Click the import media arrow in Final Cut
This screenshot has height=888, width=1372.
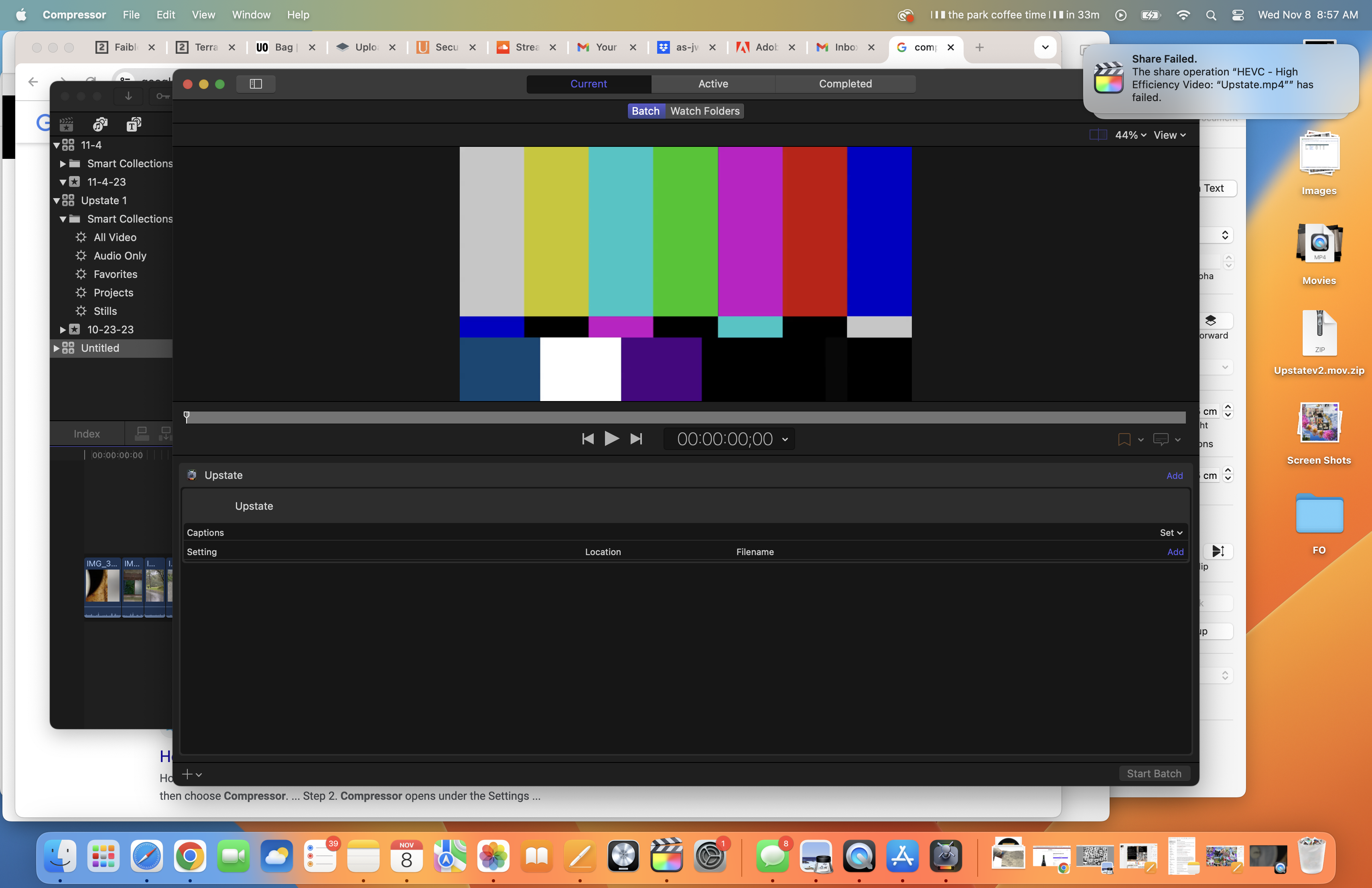(x=128, y=96)
